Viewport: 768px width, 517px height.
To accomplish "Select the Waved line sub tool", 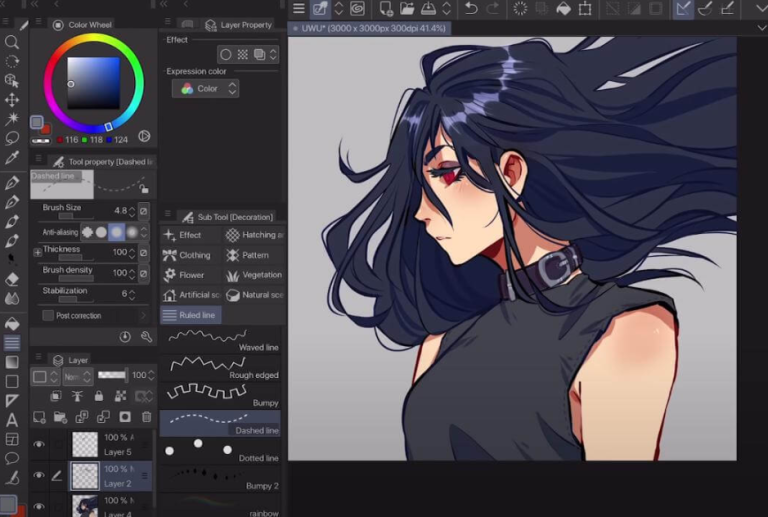I will [220, 339].
